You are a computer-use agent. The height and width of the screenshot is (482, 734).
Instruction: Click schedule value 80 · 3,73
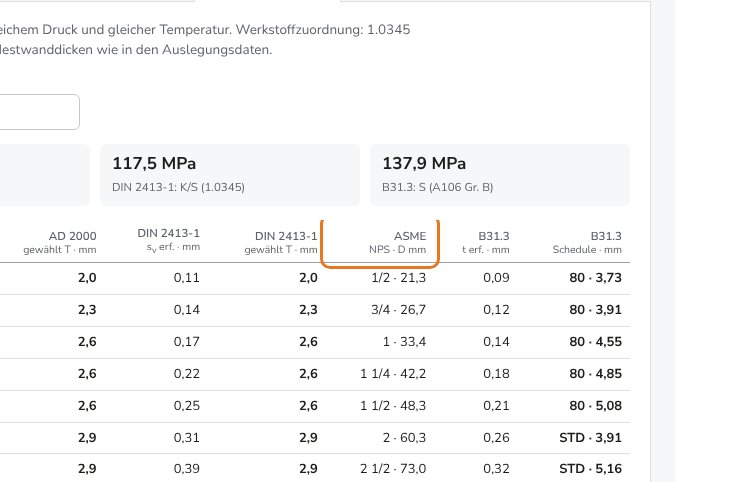click(595, 278)
